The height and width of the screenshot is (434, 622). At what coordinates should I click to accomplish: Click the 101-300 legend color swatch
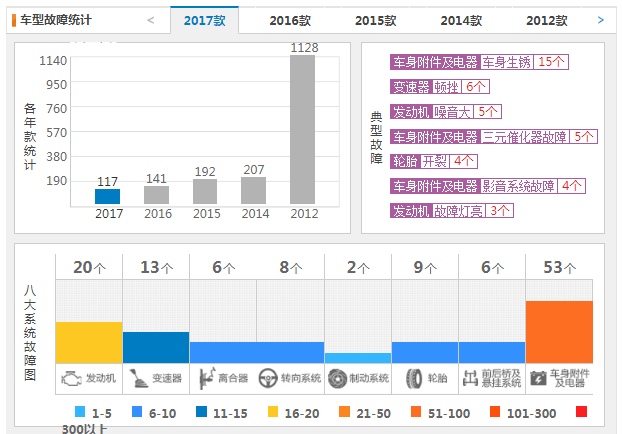[495, 412]
